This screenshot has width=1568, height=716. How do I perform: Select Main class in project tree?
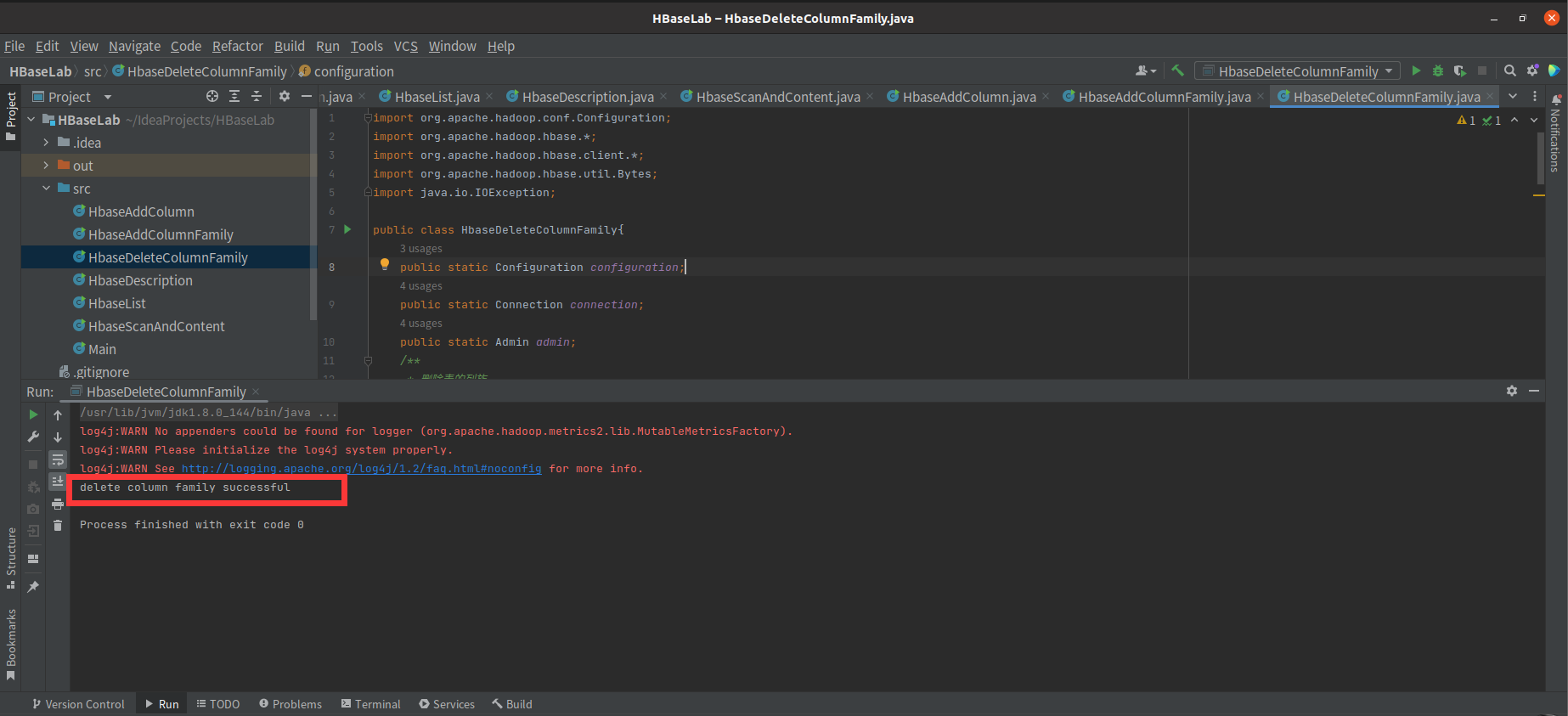pos(102,349)
